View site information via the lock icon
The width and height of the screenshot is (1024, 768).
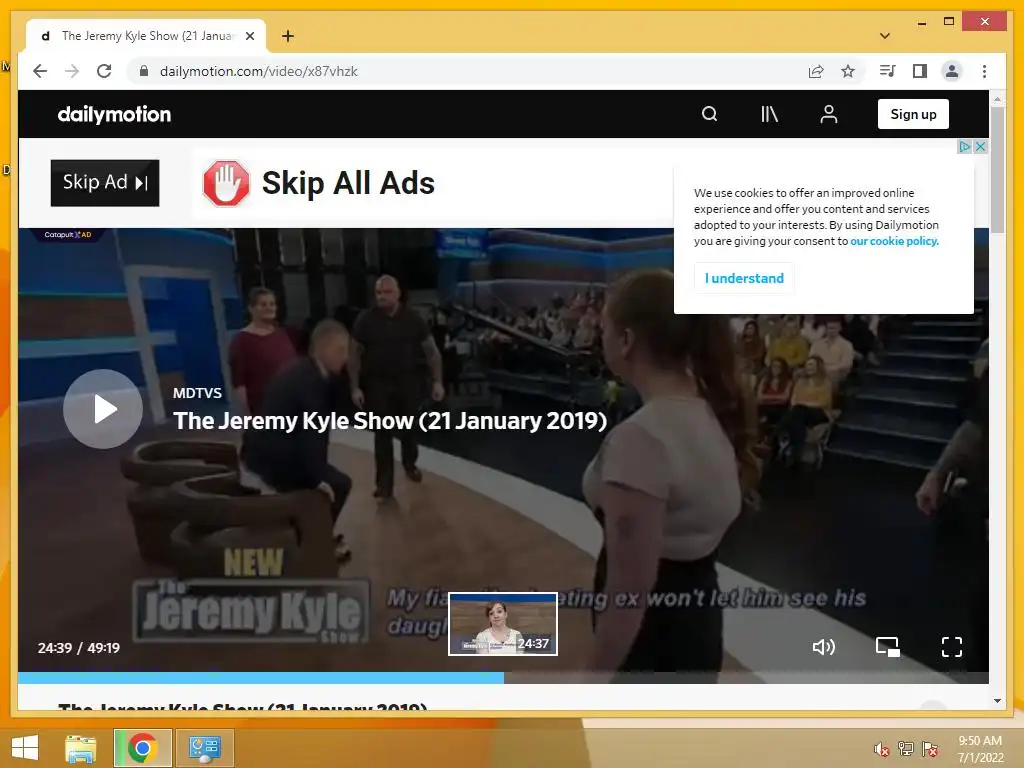[x=144, y=71]
